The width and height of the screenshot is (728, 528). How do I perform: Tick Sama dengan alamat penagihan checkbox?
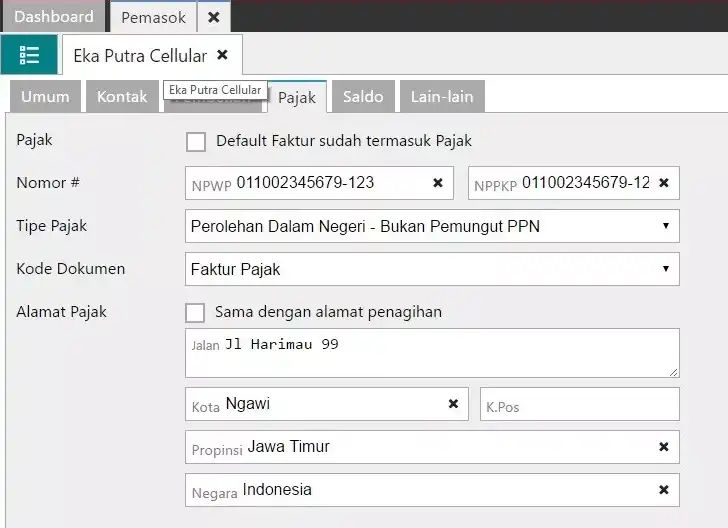195,313
